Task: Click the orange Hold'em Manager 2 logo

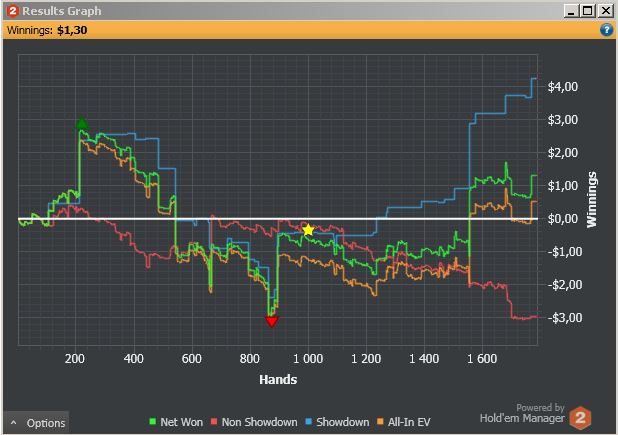Action: pyautogui.click(x=580, y=418)
